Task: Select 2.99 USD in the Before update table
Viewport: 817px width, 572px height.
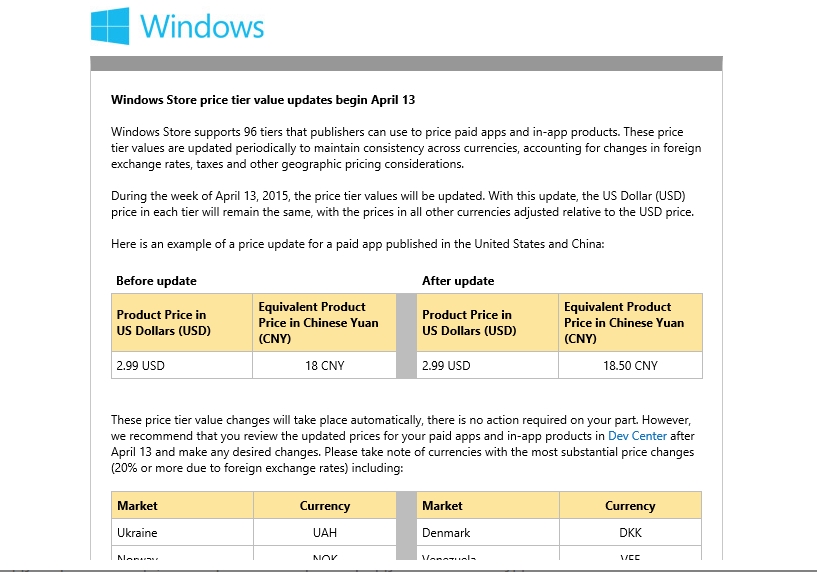Action: 140,366
